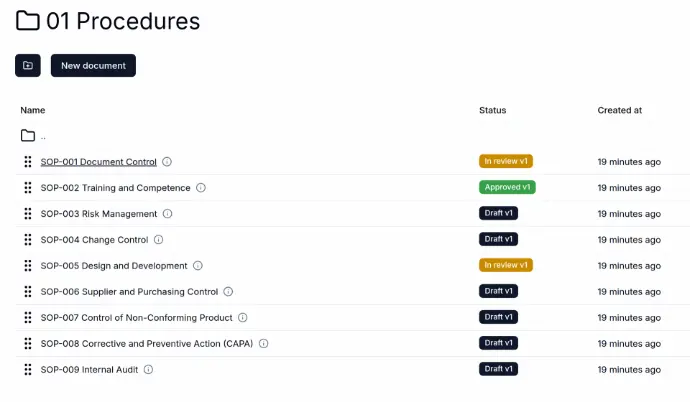Create a New document

93,66
